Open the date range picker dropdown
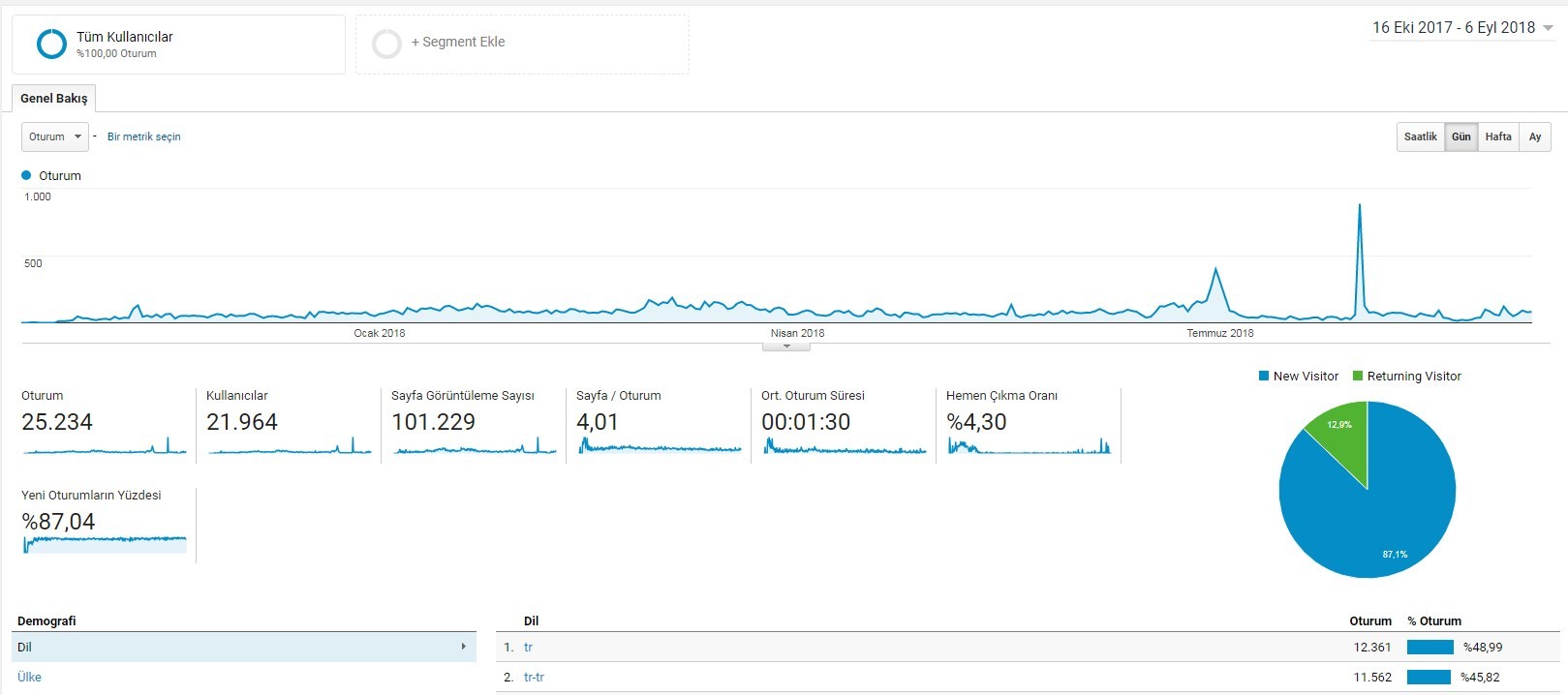 [x=1462, y=28]
